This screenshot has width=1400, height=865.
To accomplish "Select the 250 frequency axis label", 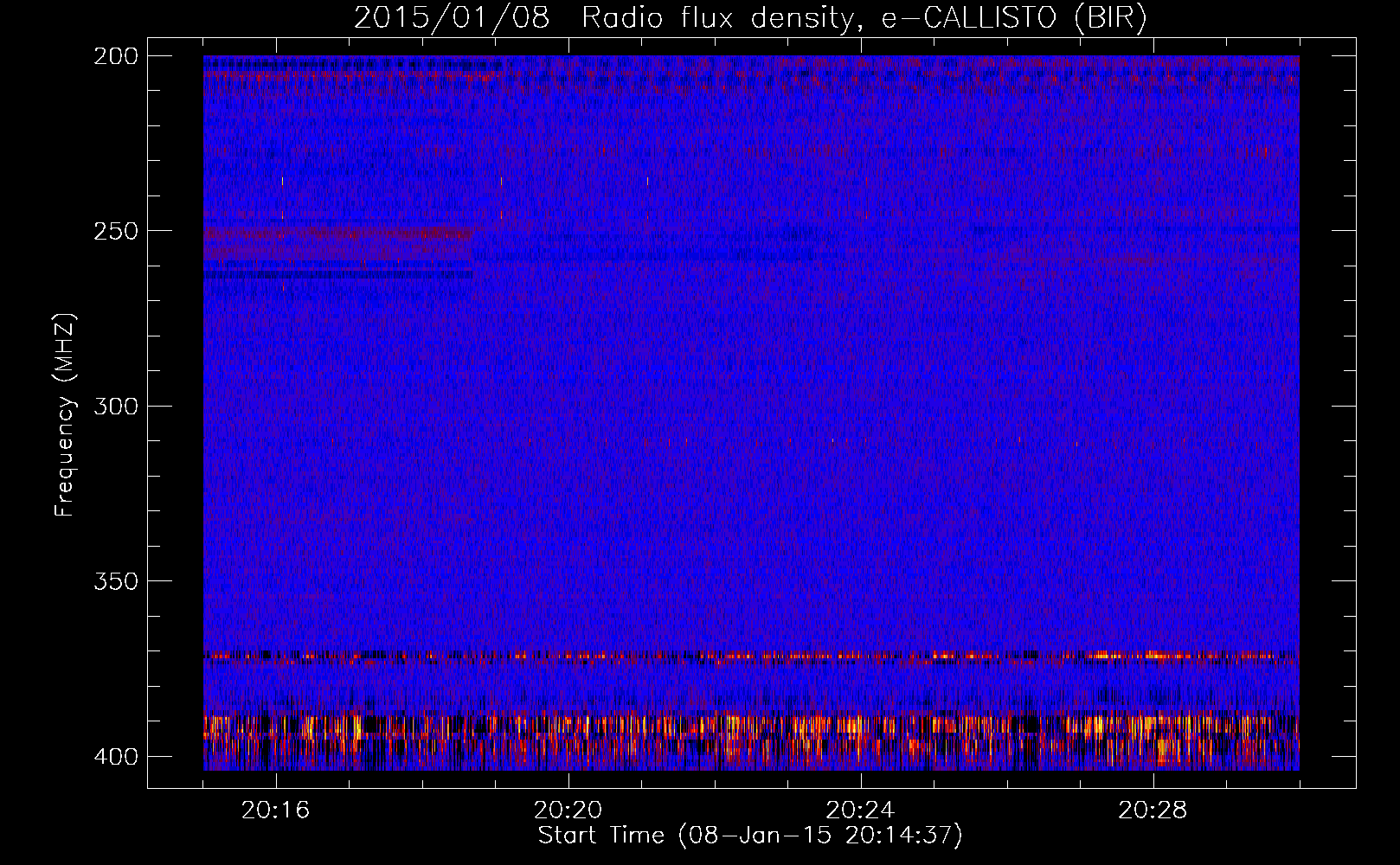I will (x=115, y=231).
